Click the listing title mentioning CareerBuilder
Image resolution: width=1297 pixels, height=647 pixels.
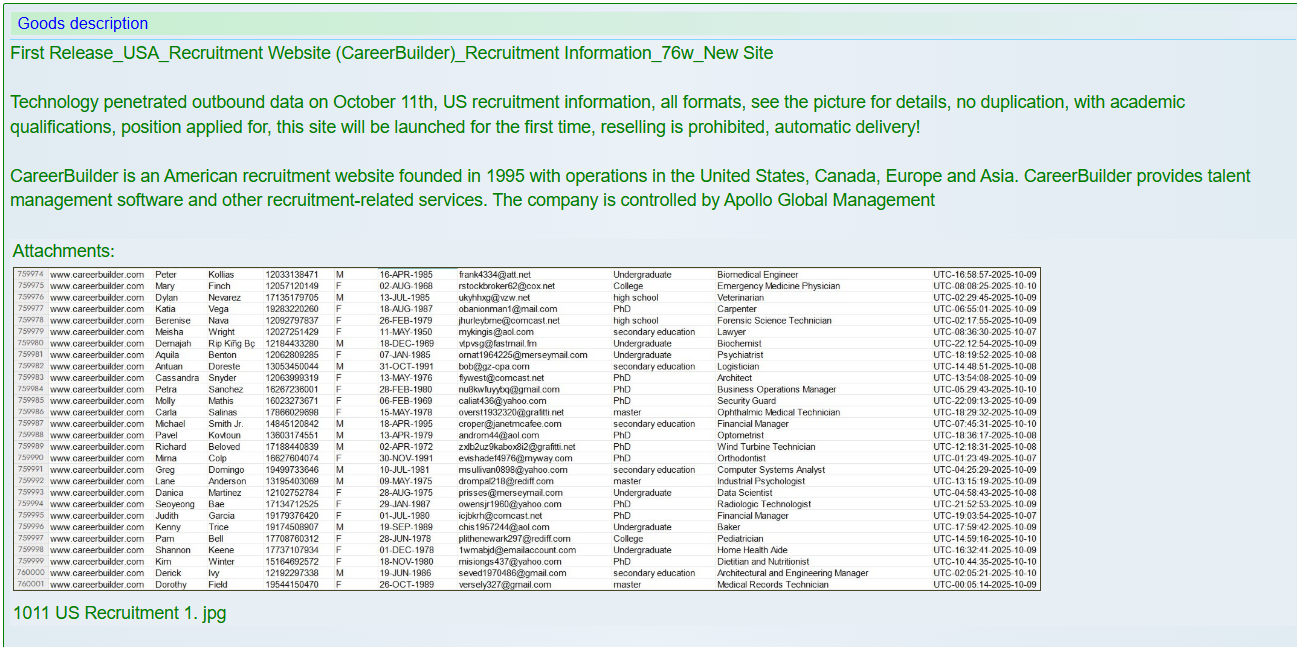pyautogui.click(x=391, y=53)
